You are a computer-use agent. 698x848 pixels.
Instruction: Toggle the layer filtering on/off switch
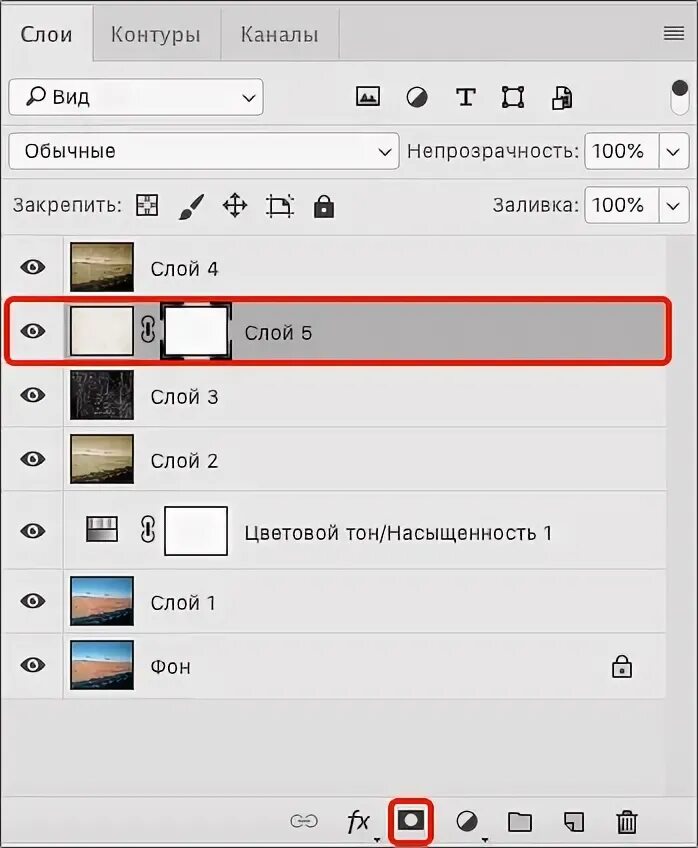[680, 97]
